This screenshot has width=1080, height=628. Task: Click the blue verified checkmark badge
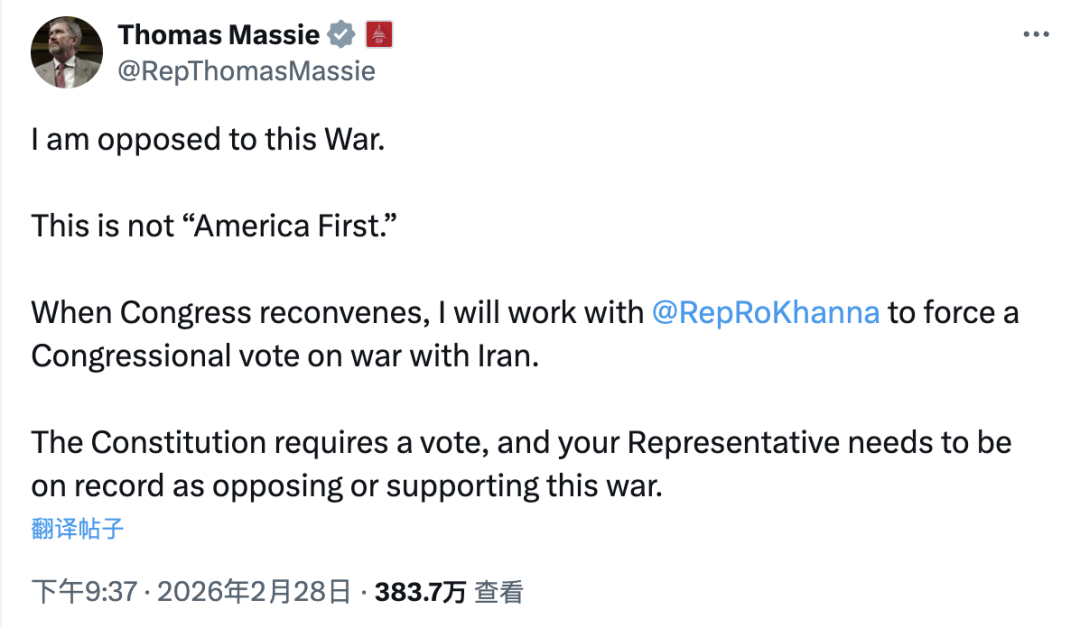click(342, 35)
